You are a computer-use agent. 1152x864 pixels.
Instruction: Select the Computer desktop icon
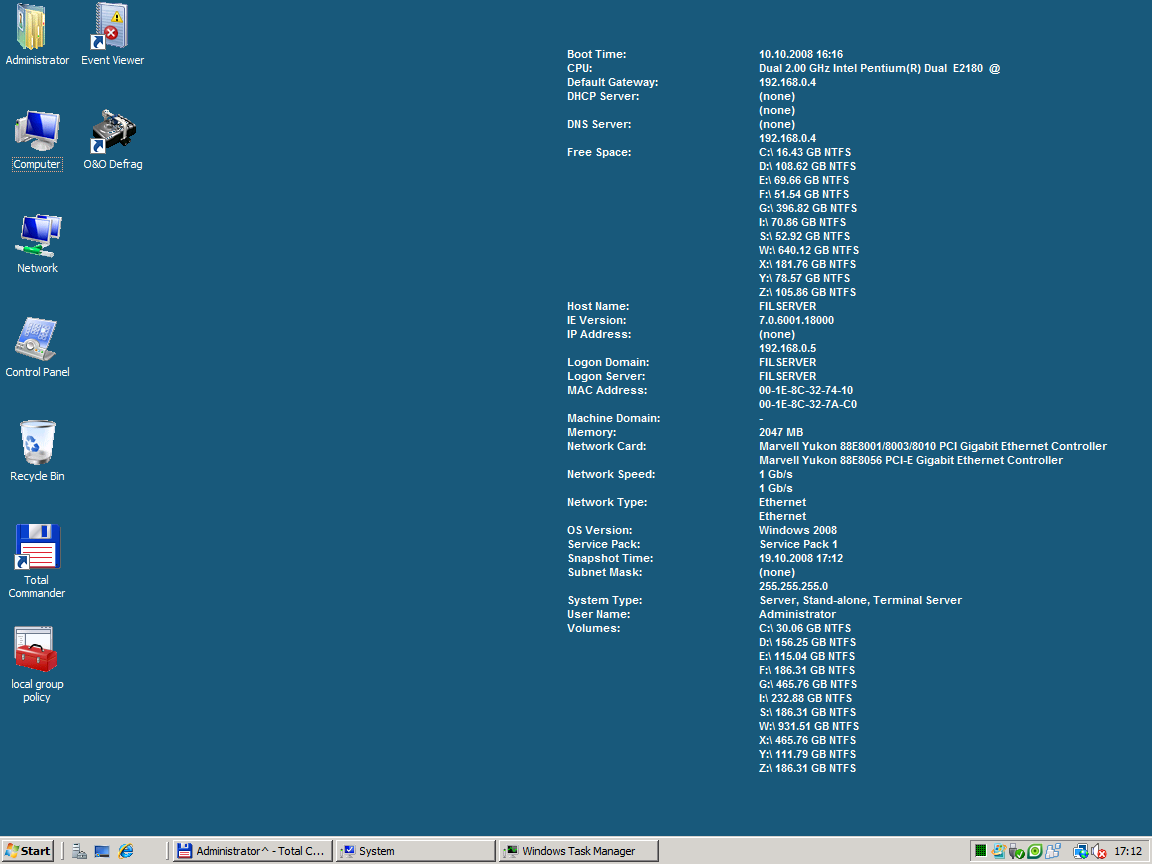[37, 140]
